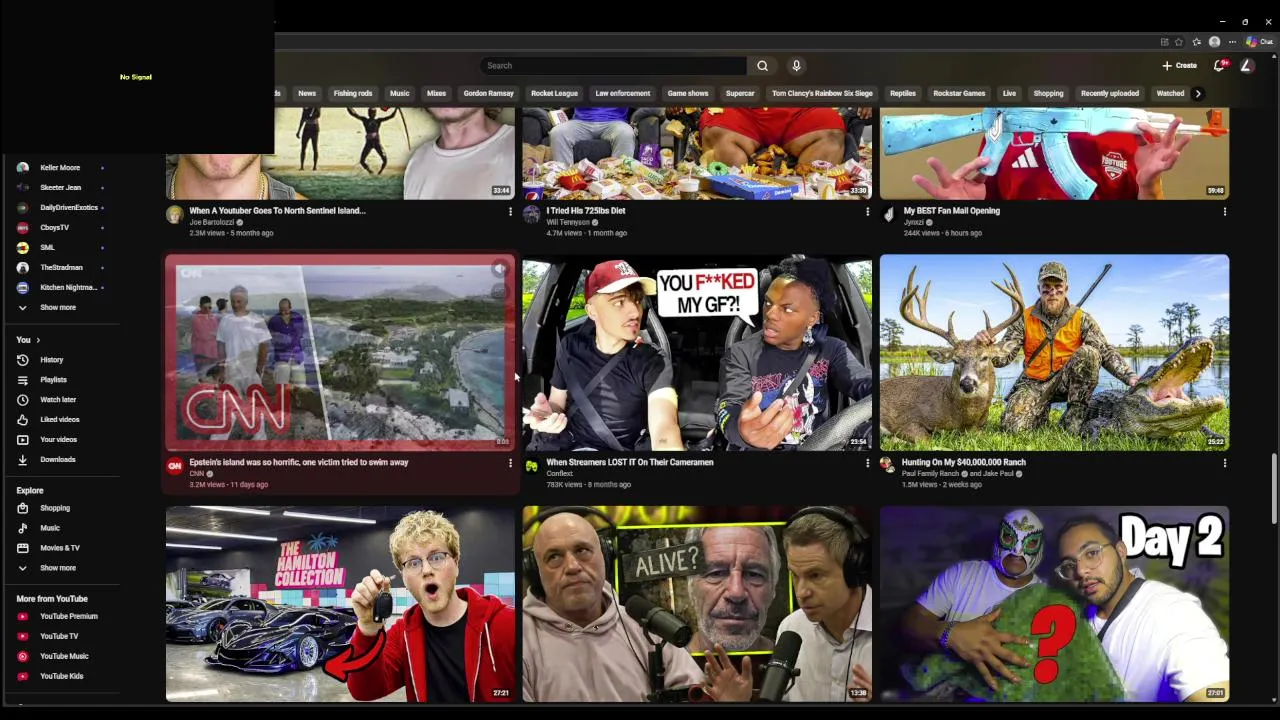Open browser profile icon in toolbar
Screen dimensions: 1280x720
click(1214, 42)
